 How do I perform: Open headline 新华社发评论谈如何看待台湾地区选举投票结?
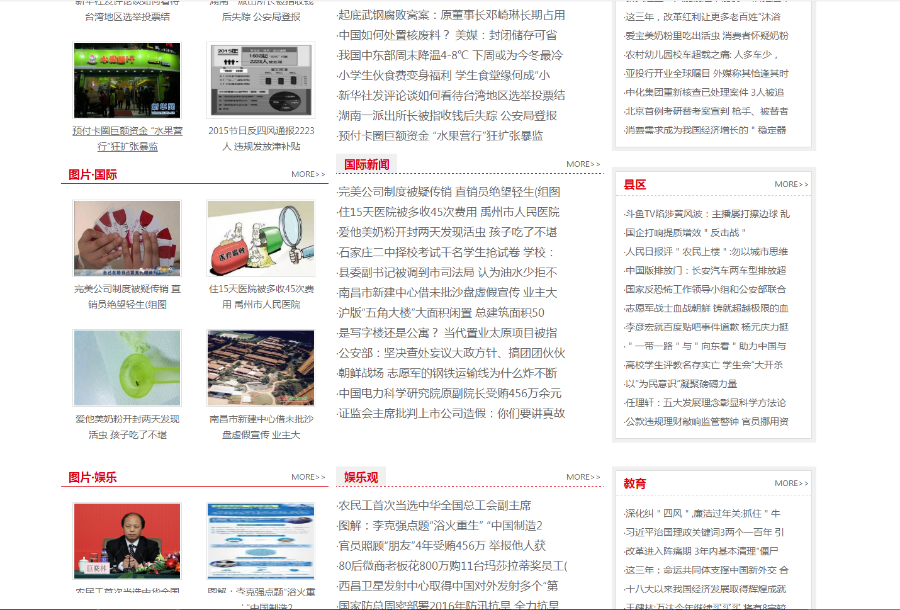pos(451,95)
